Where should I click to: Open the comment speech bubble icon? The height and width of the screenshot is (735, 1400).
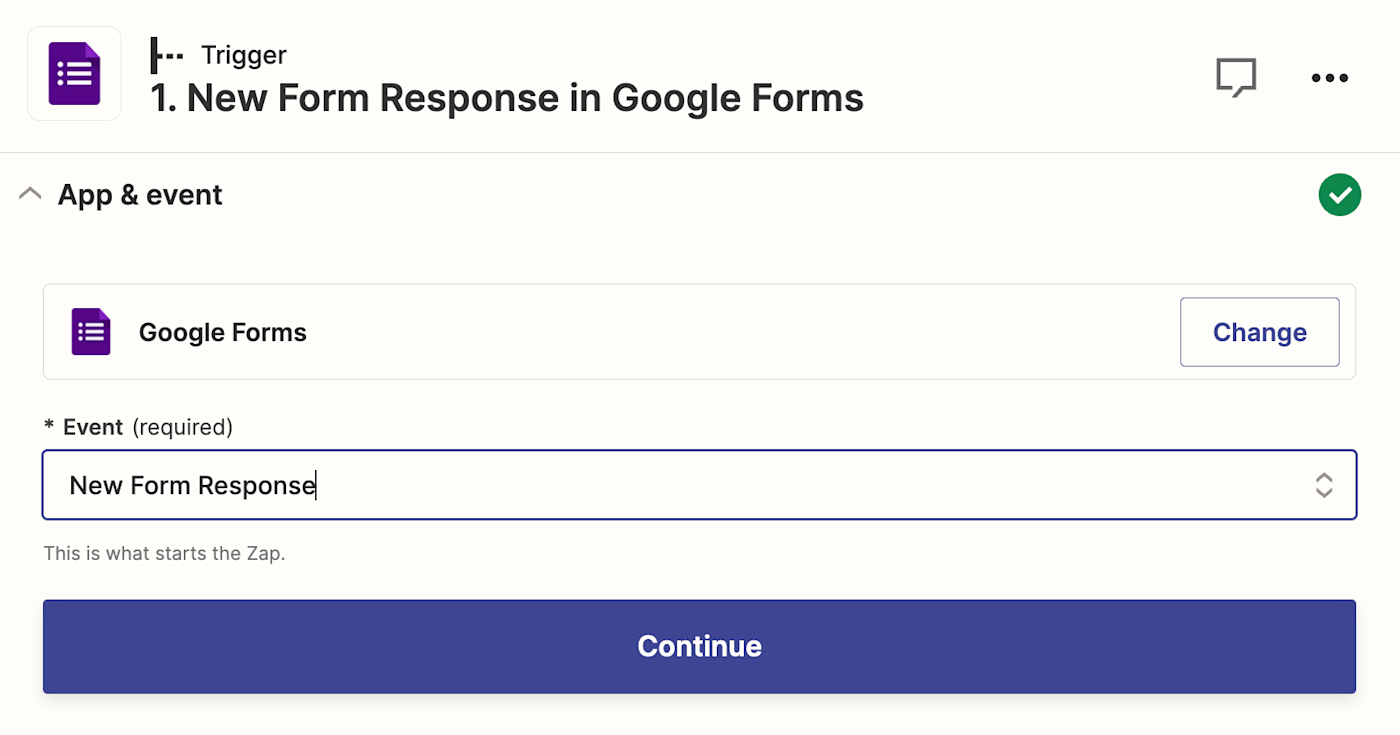coord(1235,77)
